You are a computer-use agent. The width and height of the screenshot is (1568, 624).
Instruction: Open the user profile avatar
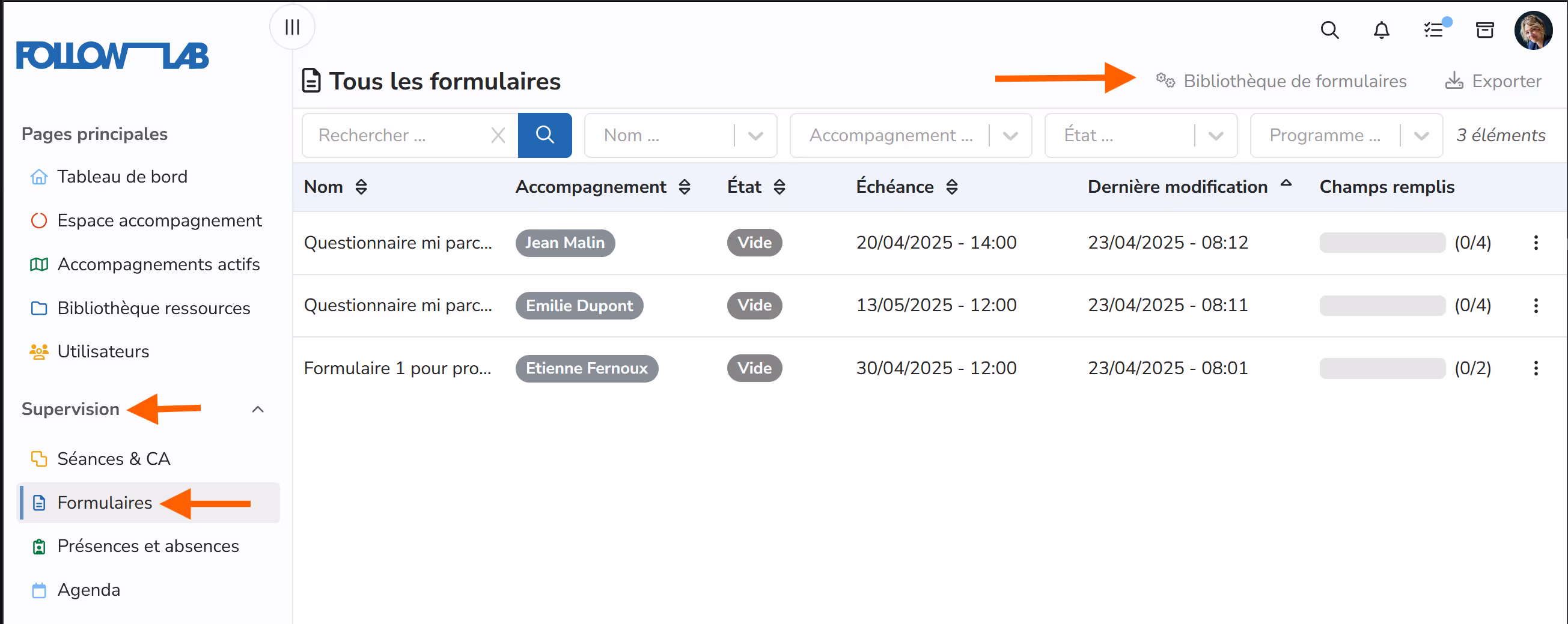coord(1533,30)
